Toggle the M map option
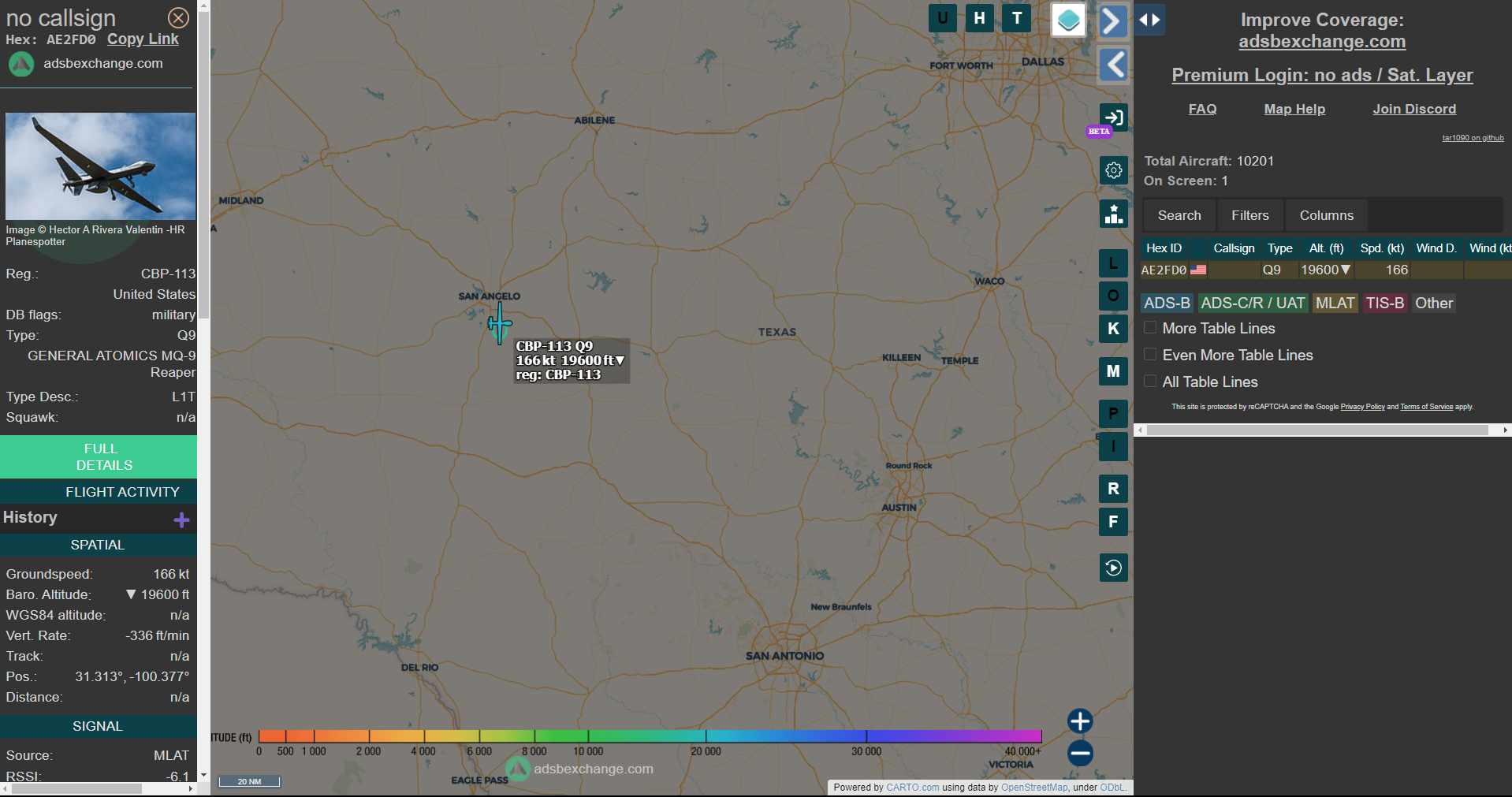 point(1113,371)
